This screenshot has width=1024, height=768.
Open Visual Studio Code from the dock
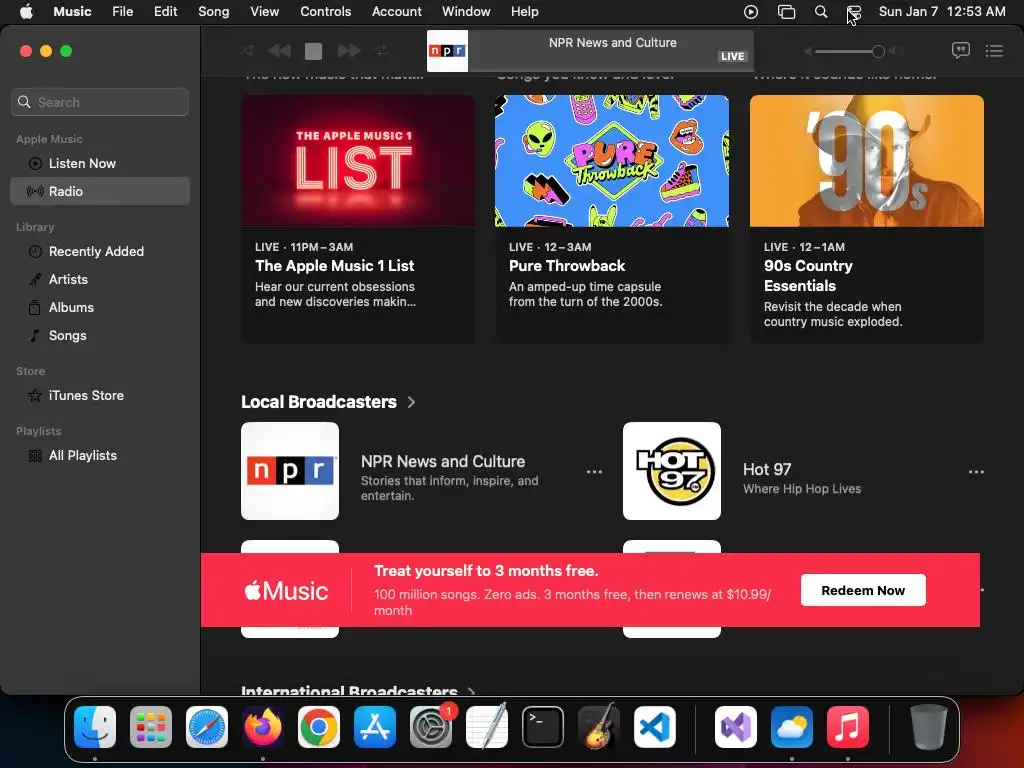pos(655,727)
